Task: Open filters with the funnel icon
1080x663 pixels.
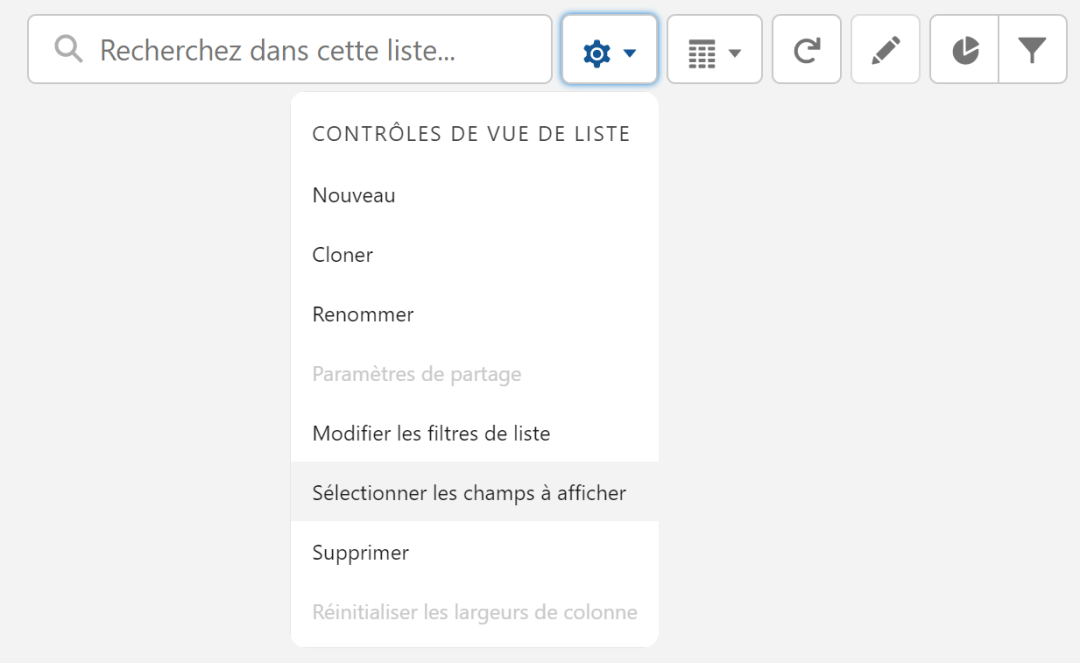Action: pyautogui.click(x=1032, y=50)
